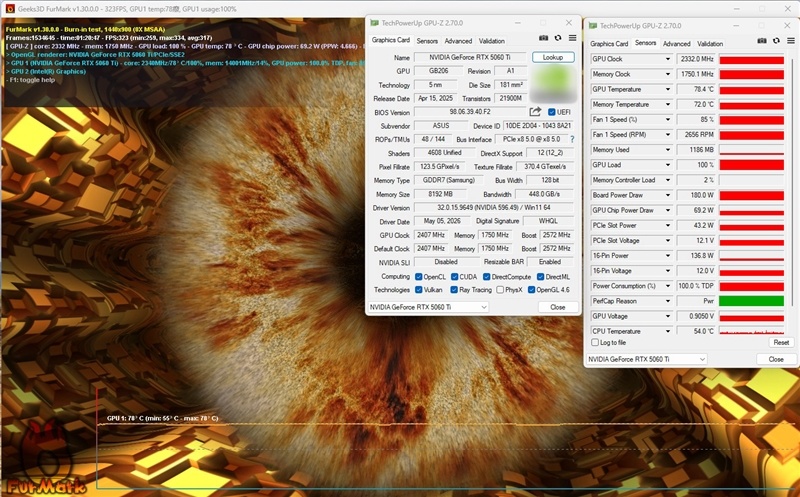Click the NVIDIA GeForce RTX 5060 Ti Name field
The width and height of the screenshot is (800, 497).
(x=469, y=57)
